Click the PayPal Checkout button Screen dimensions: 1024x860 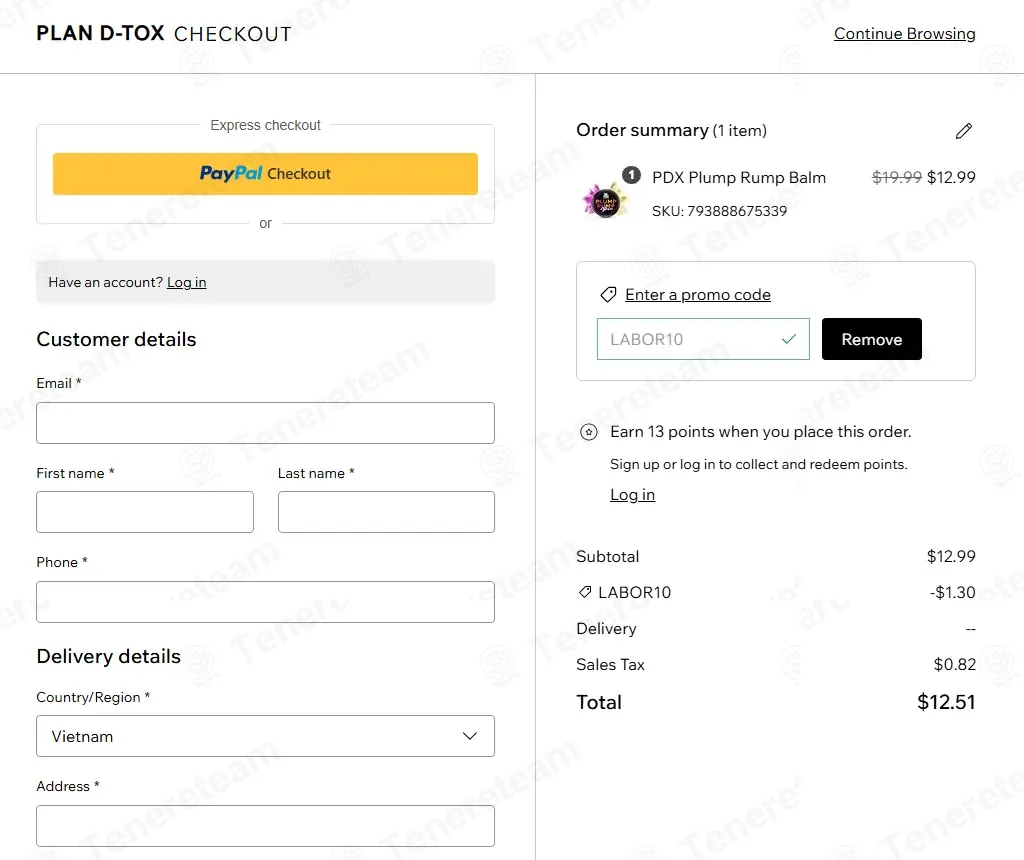(x=265, y=174)
